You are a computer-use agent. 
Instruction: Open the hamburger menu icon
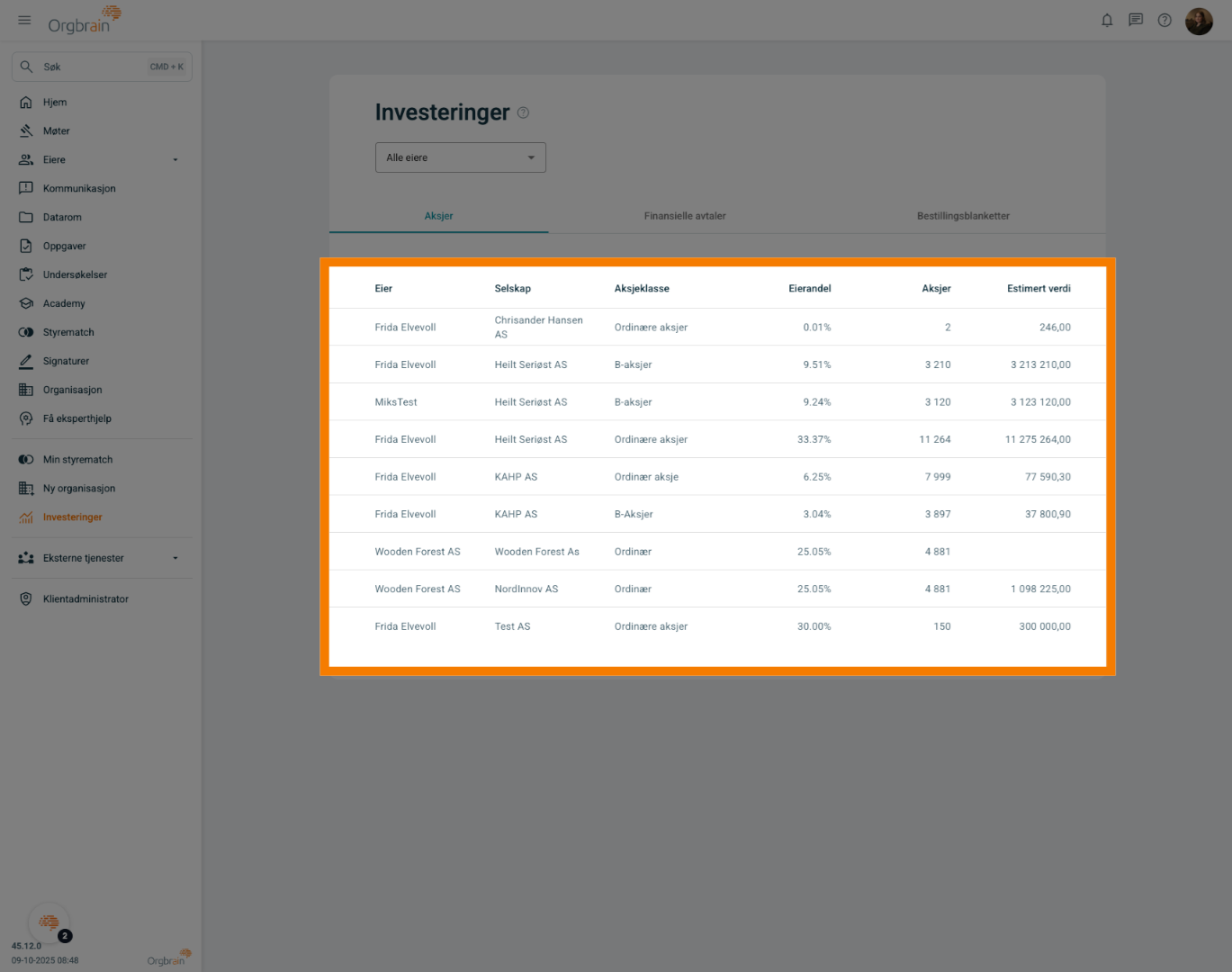tap(24, 20)
